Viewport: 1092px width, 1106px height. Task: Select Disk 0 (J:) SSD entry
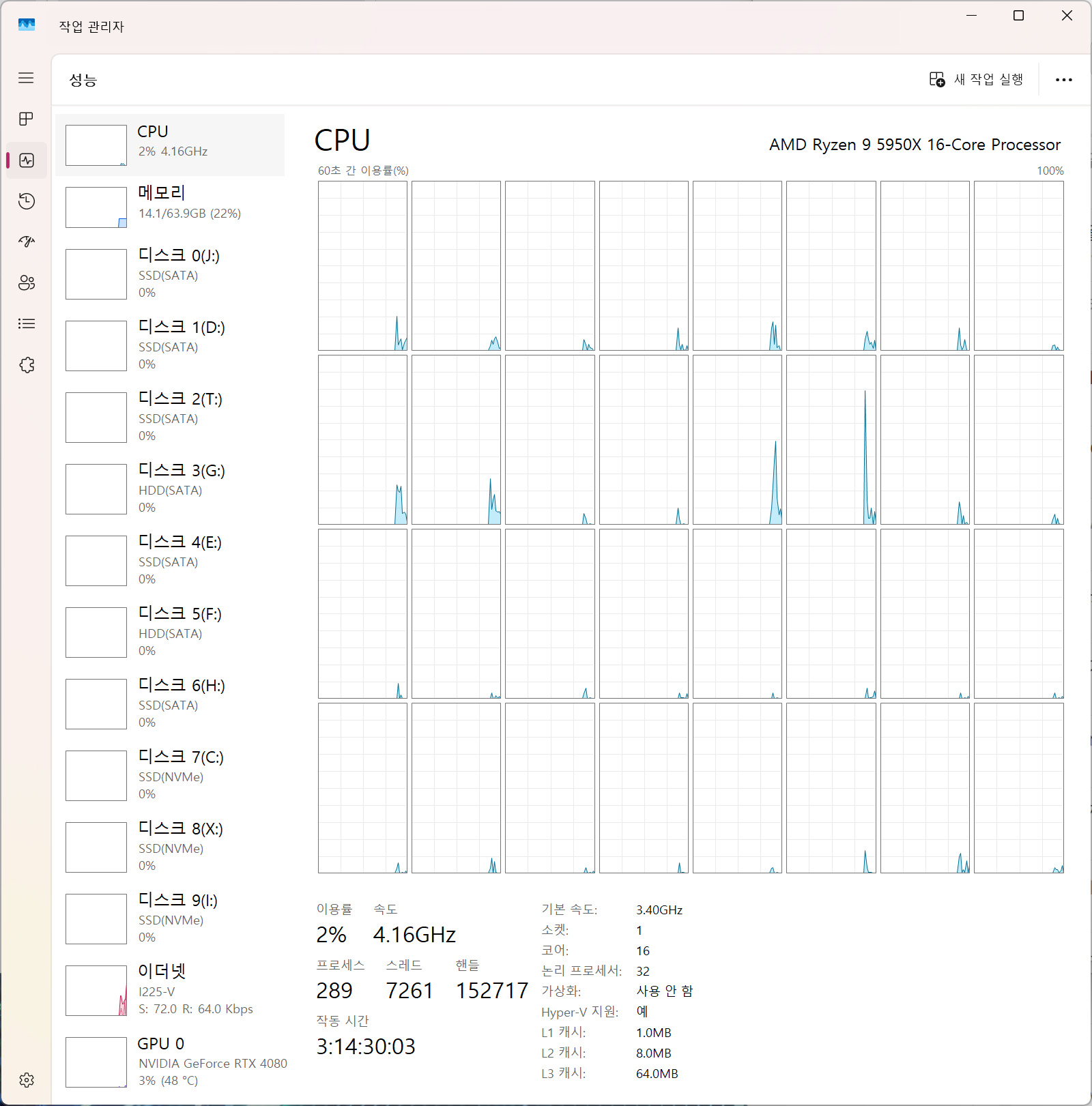point(171,274)
